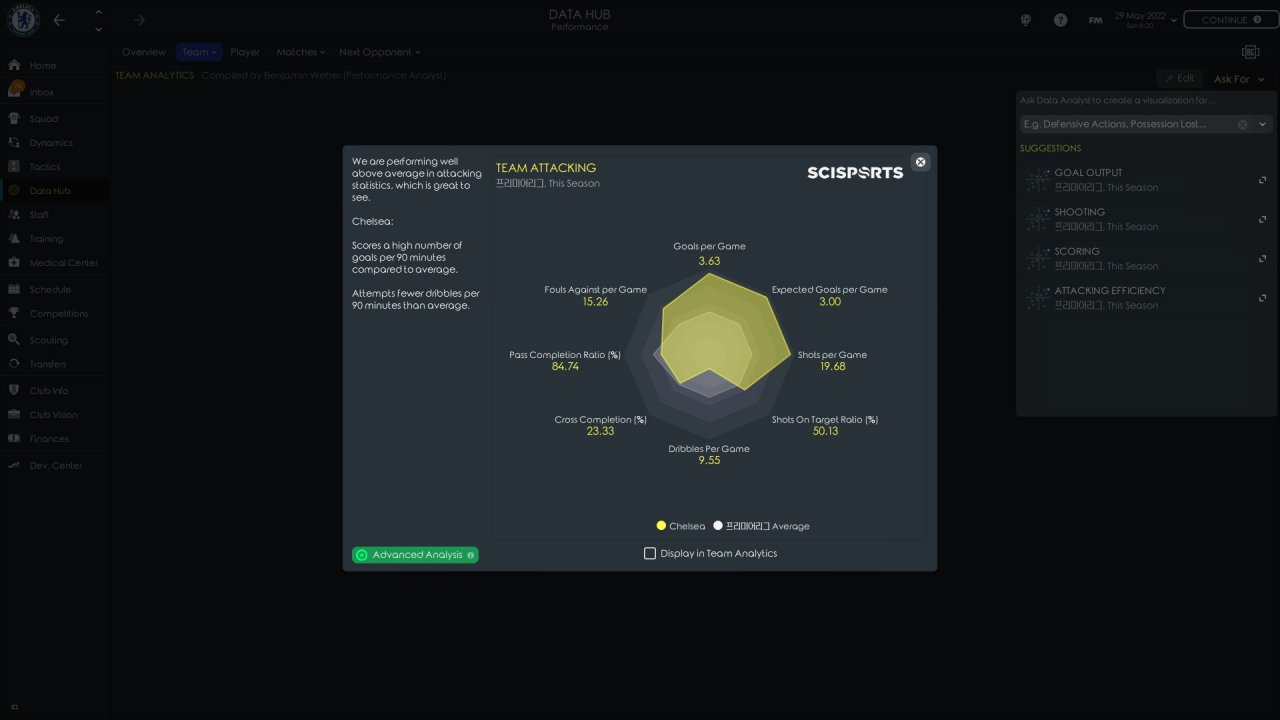Click the Fouls Against per Game value 15.26
1280x720 pixels.
[595, 302]
